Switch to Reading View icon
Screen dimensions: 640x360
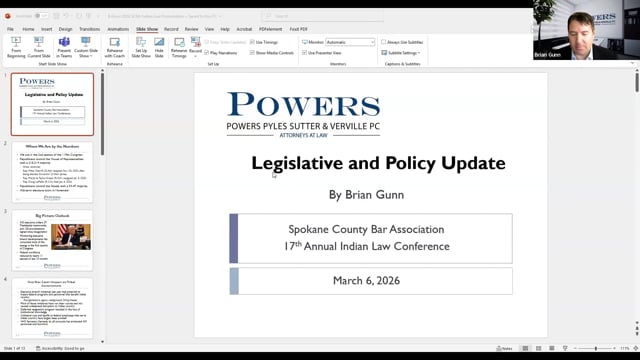(552, 349)
